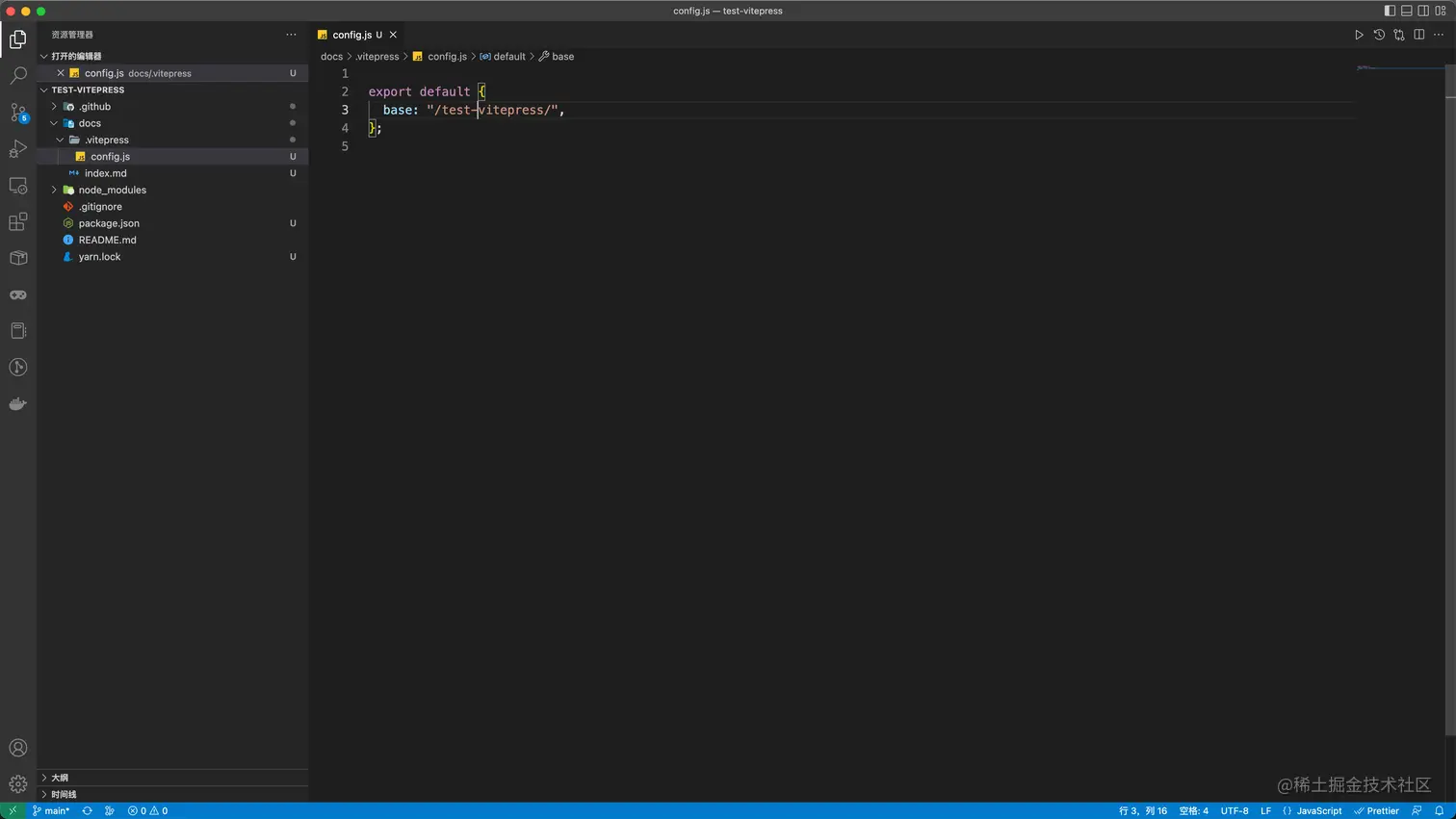Click remote window indicator in status bar
This screenshot has width=1456, height=819.
pos(13,810)
